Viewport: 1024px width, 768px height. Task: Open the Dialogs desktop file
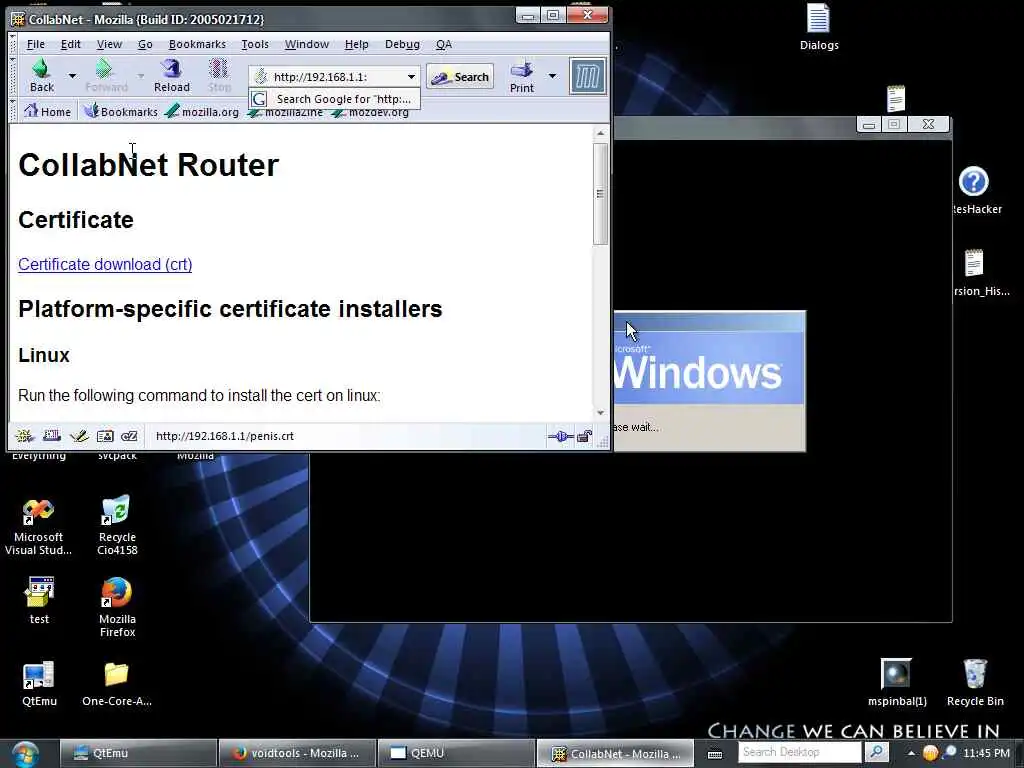pos(819,27)
